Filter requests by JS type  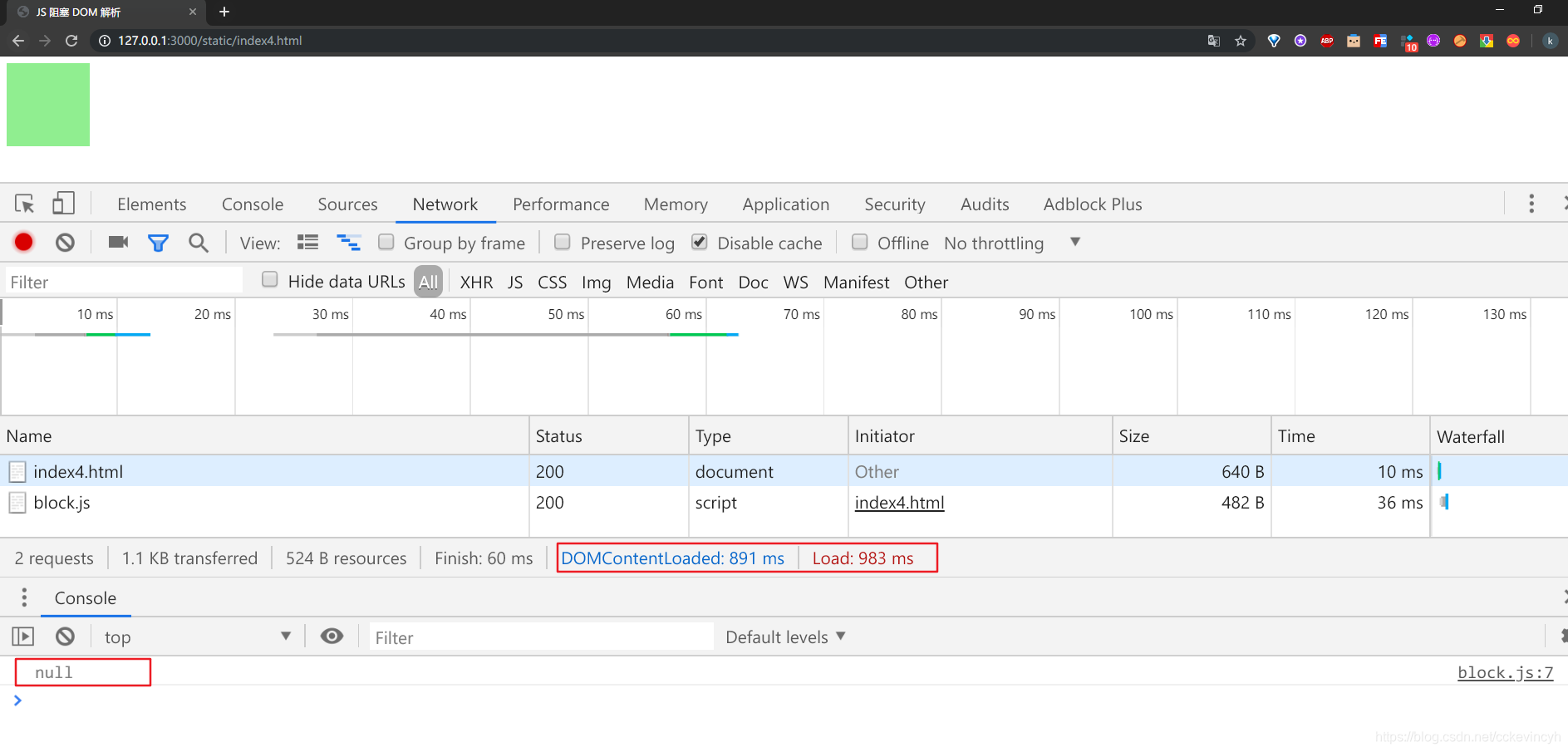click(x=515, y=282)
